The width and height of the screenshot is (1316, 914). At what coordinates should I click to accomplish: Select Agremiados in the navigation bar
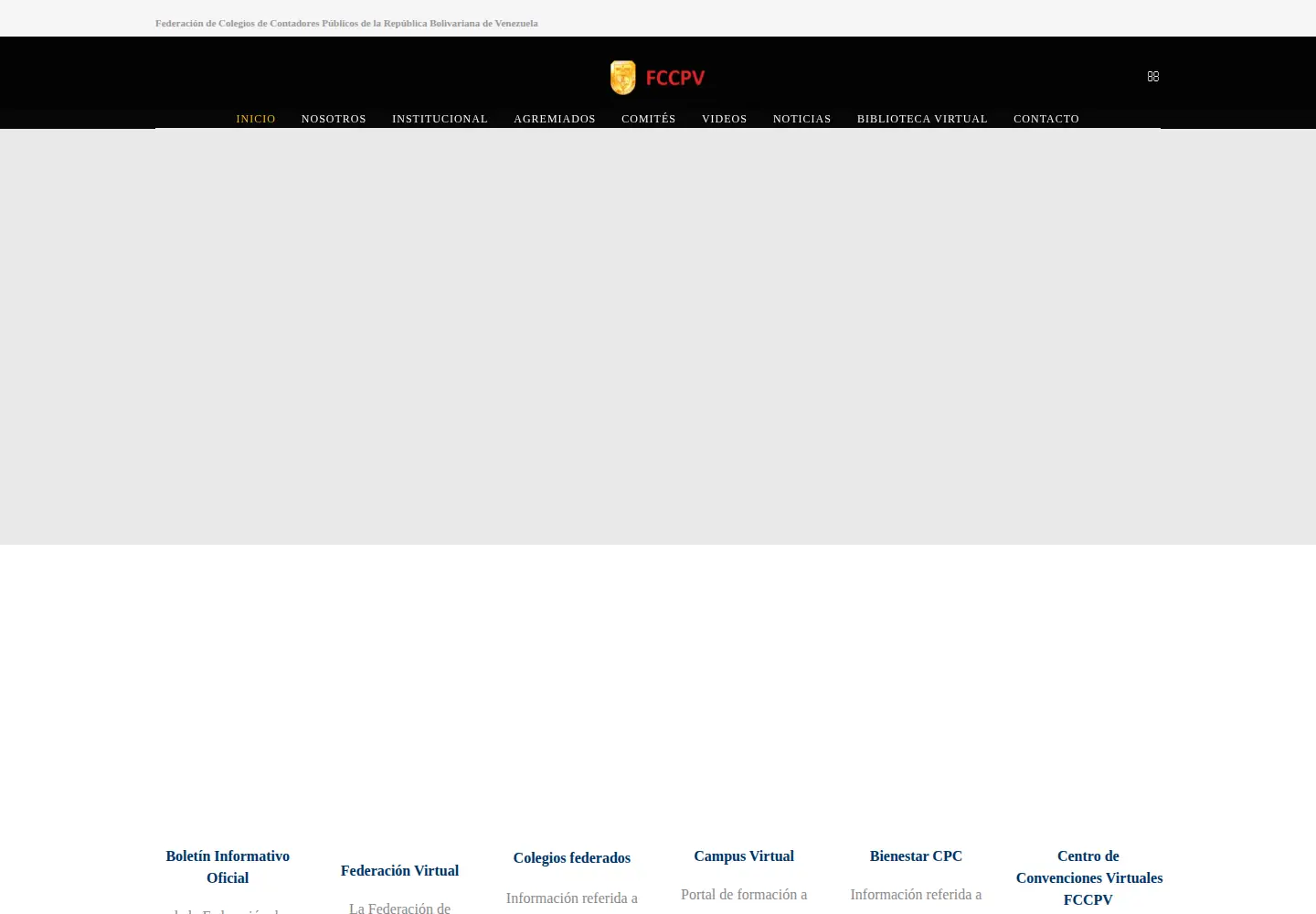point(555,119)
